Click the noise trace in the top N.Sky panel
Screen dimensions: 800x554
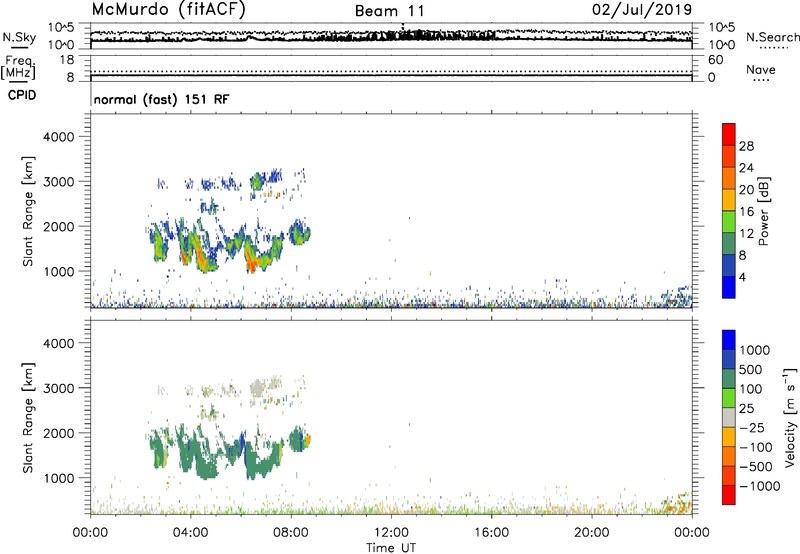(391, 36)
